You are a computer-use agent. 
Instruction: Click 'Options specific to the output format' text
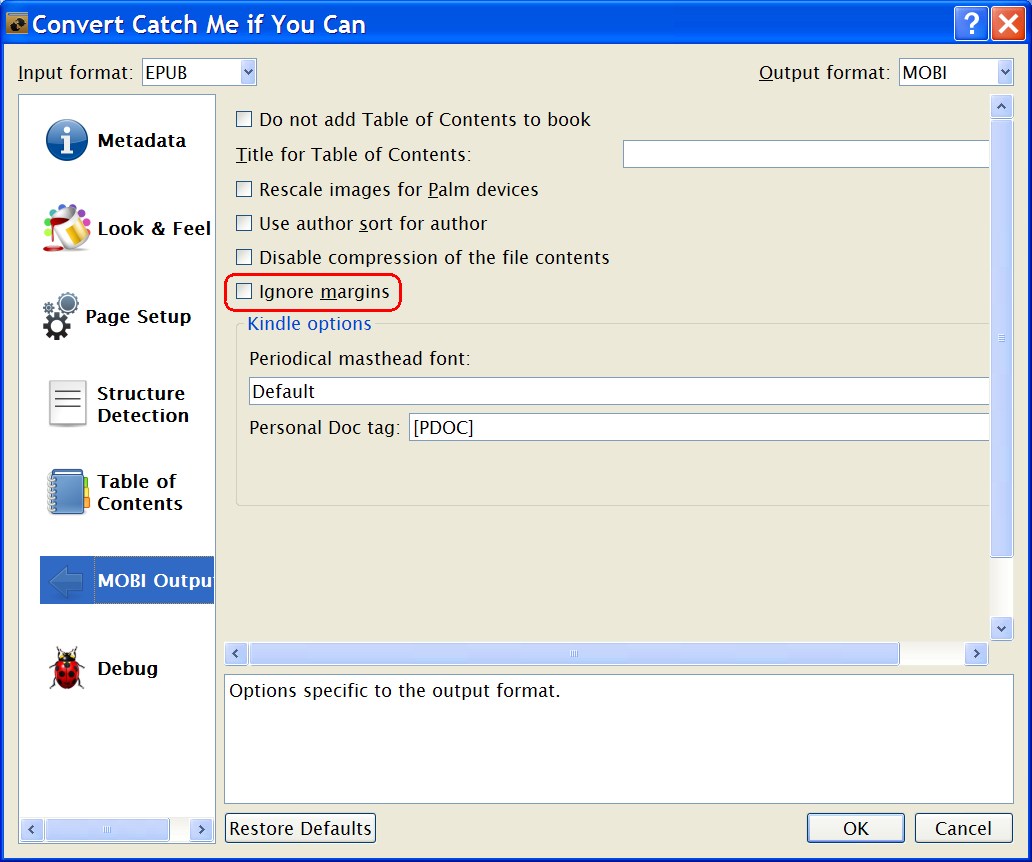pyautogui.click(x=395, y=690)
